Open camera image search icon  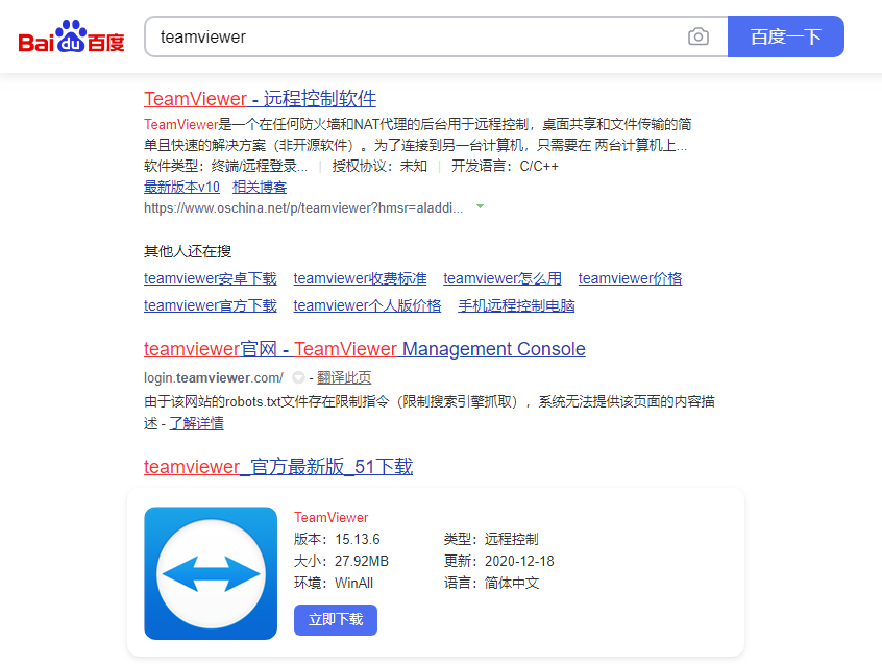click(698, 37)
